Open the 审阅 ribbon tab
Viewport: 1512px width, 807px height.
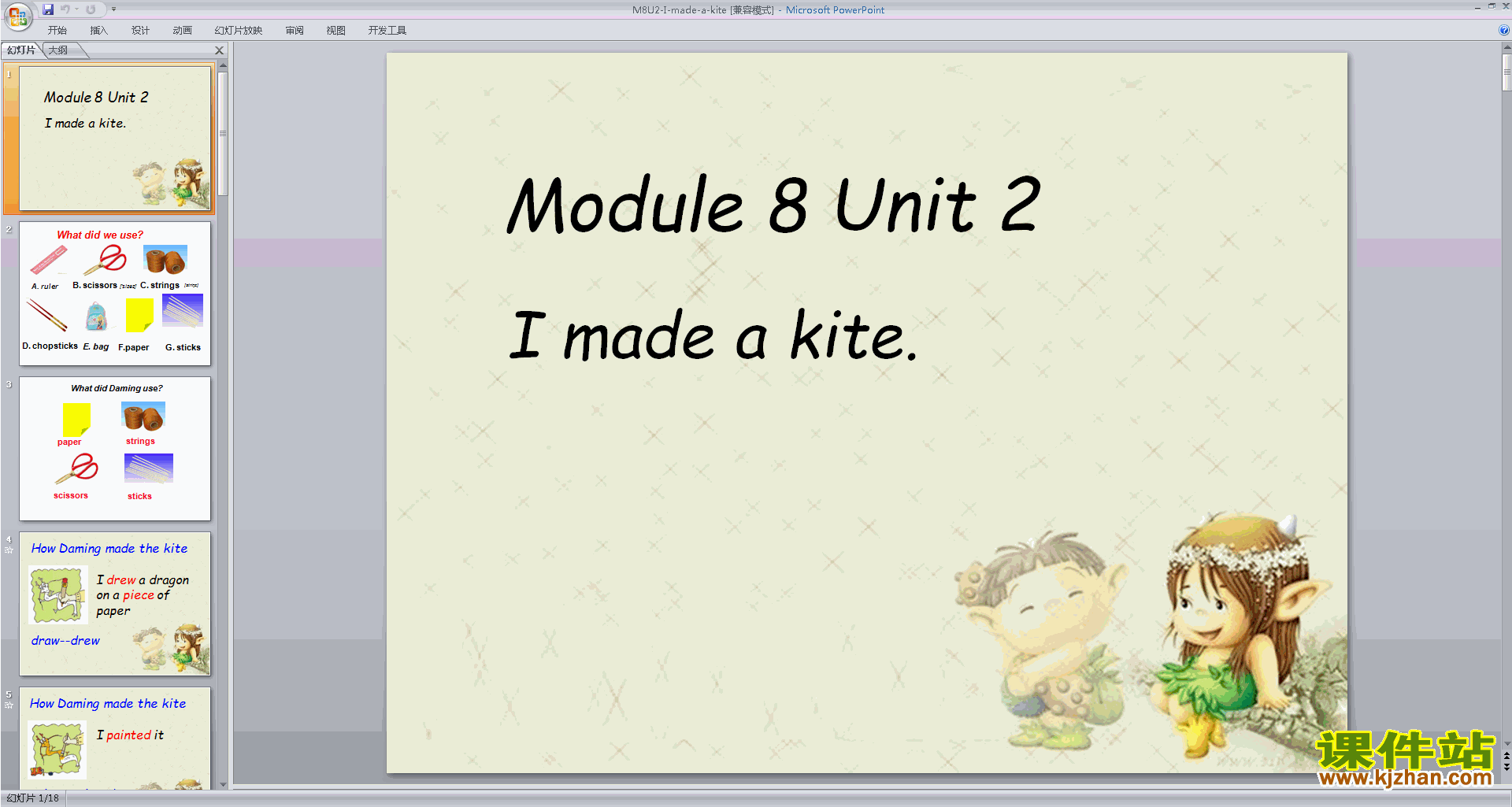pyautogui.click(x=295, y=31)
